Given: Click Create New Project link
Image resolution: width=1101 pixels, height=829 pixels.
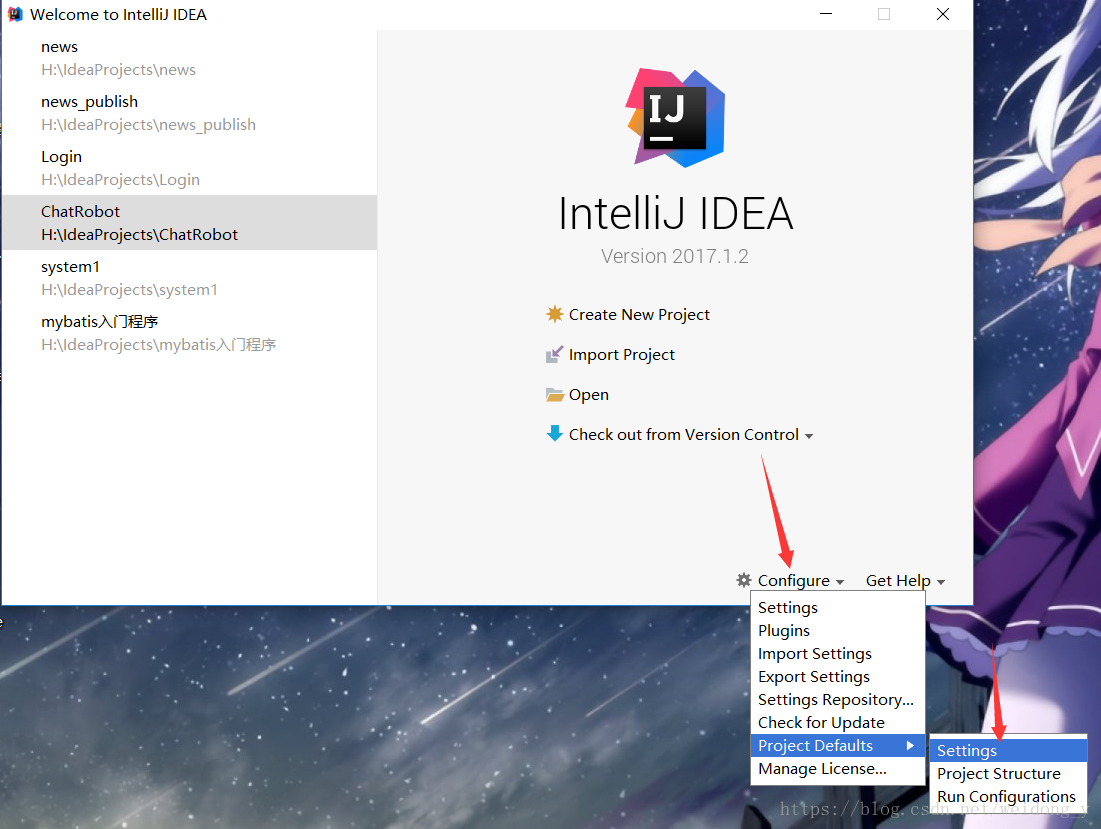Looking at the screenshot, I should click(x=639, y=314).
